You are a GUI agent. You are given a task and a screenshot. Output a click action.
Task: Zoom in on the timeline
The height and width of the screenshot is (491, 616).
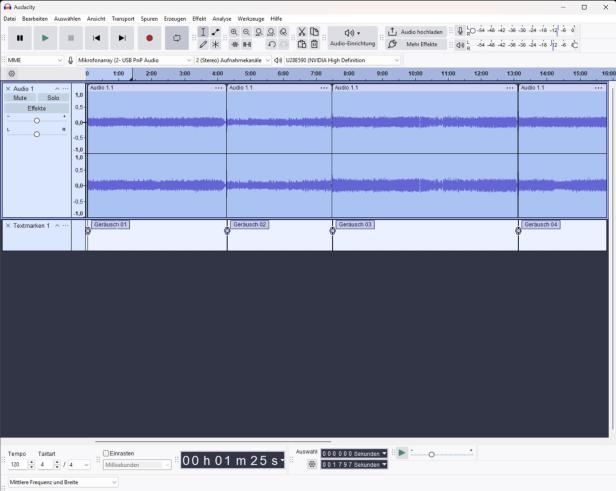pos(234,32)
